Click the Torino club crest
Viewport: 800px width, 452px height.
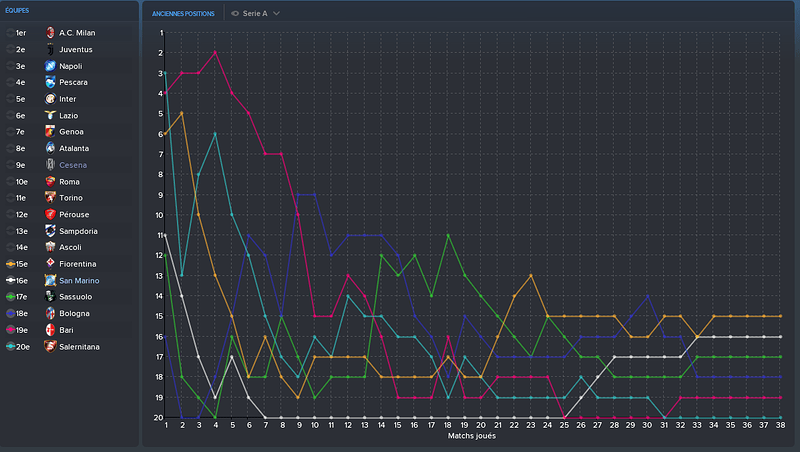(50, 198)
